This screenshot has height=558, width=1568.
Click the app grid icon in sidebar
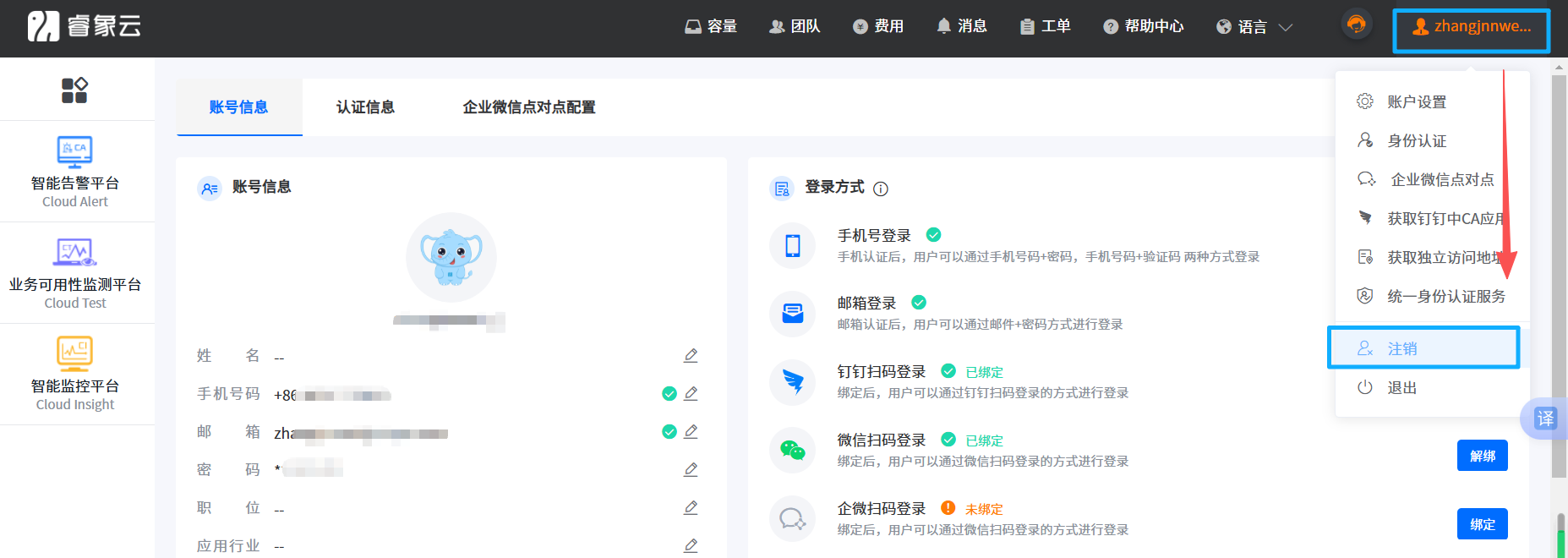[x=74, y=90]
